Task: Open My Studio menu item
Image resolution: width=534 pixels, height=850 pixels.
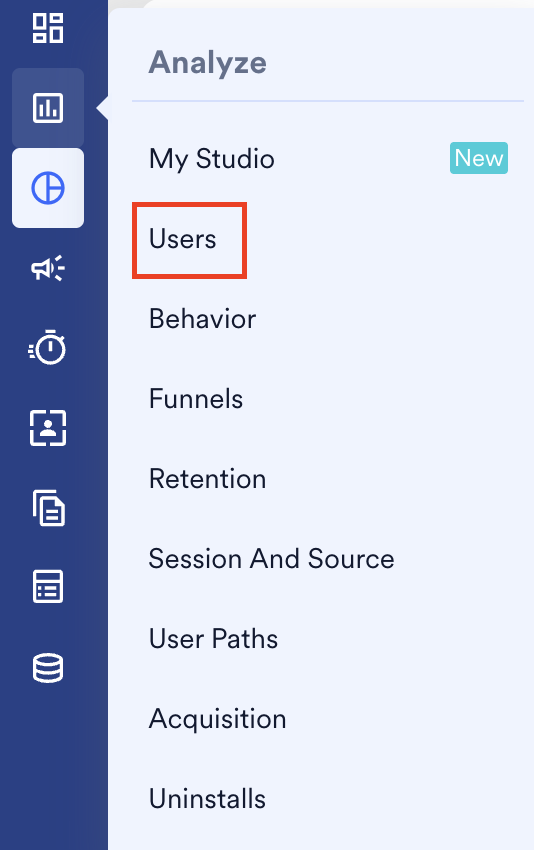Action: click(211, 159)
